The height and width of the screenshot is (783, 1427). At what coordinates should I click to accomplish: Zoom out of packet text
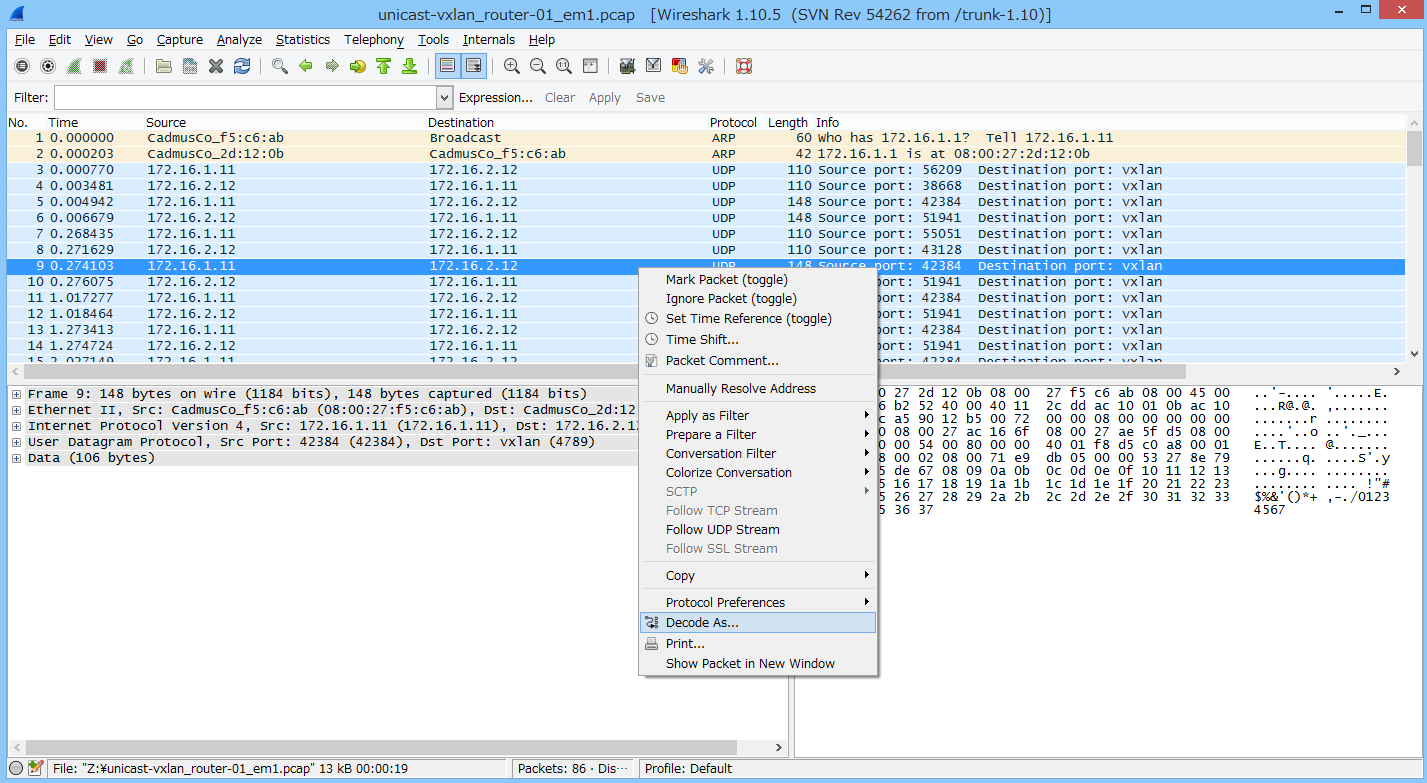(x=538, y=66)
